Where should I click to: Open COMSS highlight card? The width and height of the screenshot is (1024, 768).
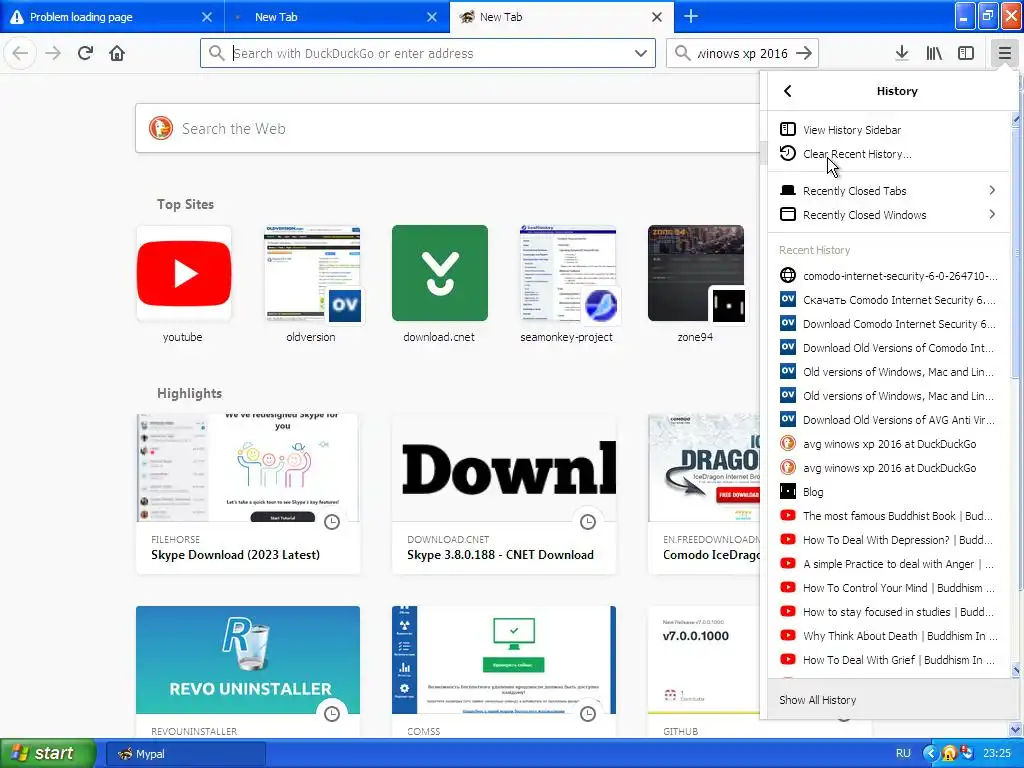click(504, 673)
